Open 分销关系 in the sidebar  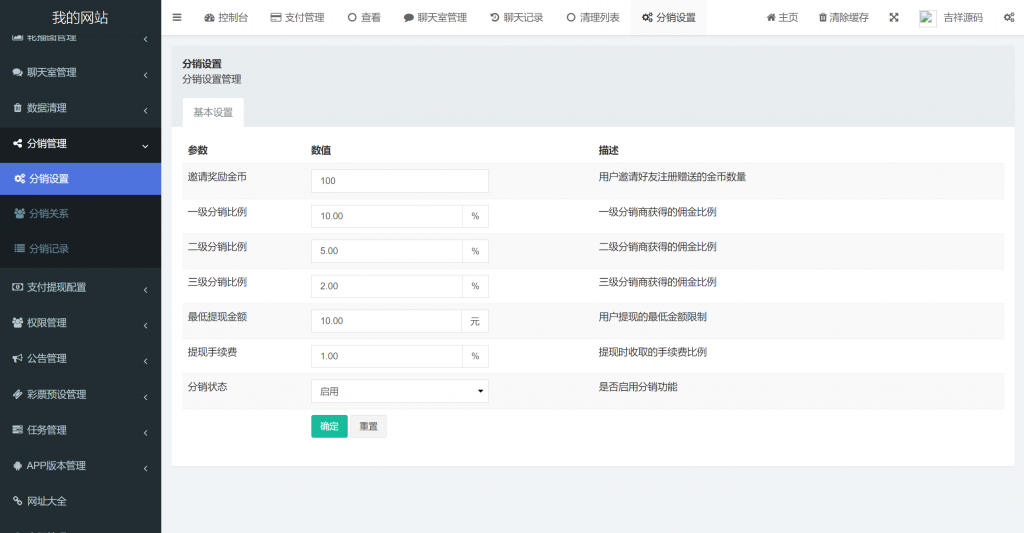tap(48, 214)
